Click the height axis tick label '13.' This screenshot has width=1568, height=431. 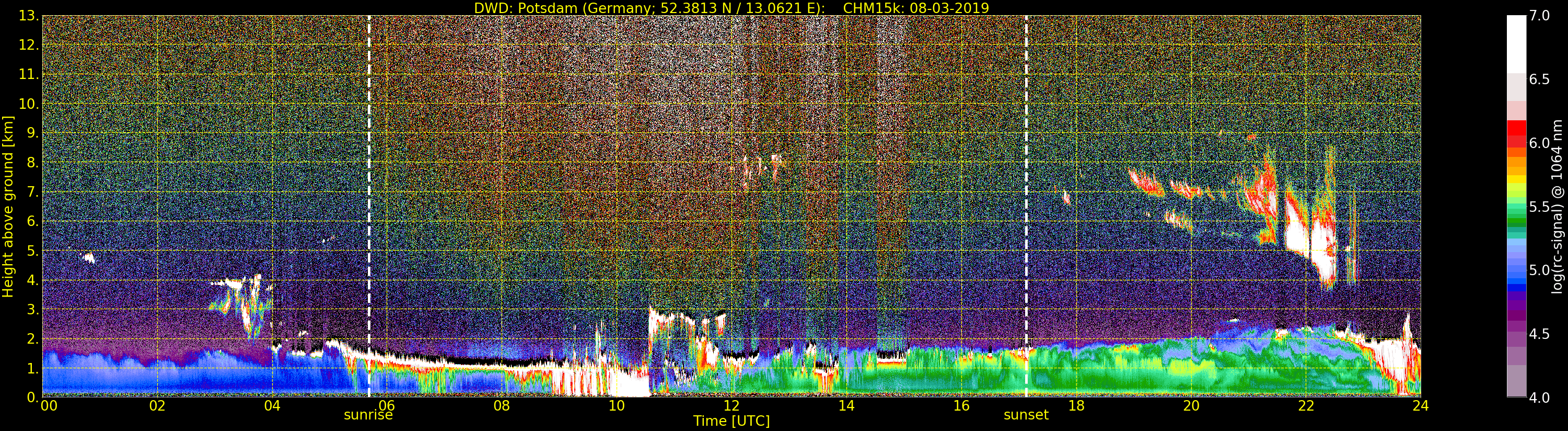tap(29, 16)
